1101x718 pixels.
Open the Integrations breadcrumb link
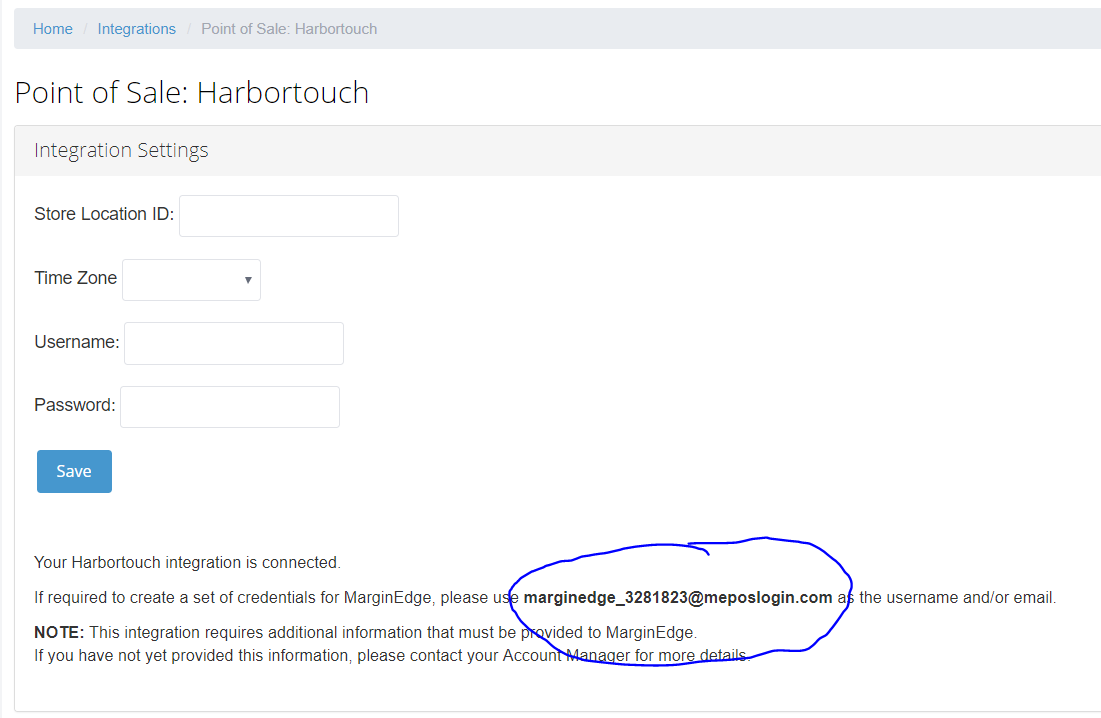click(x=136, y=29)
